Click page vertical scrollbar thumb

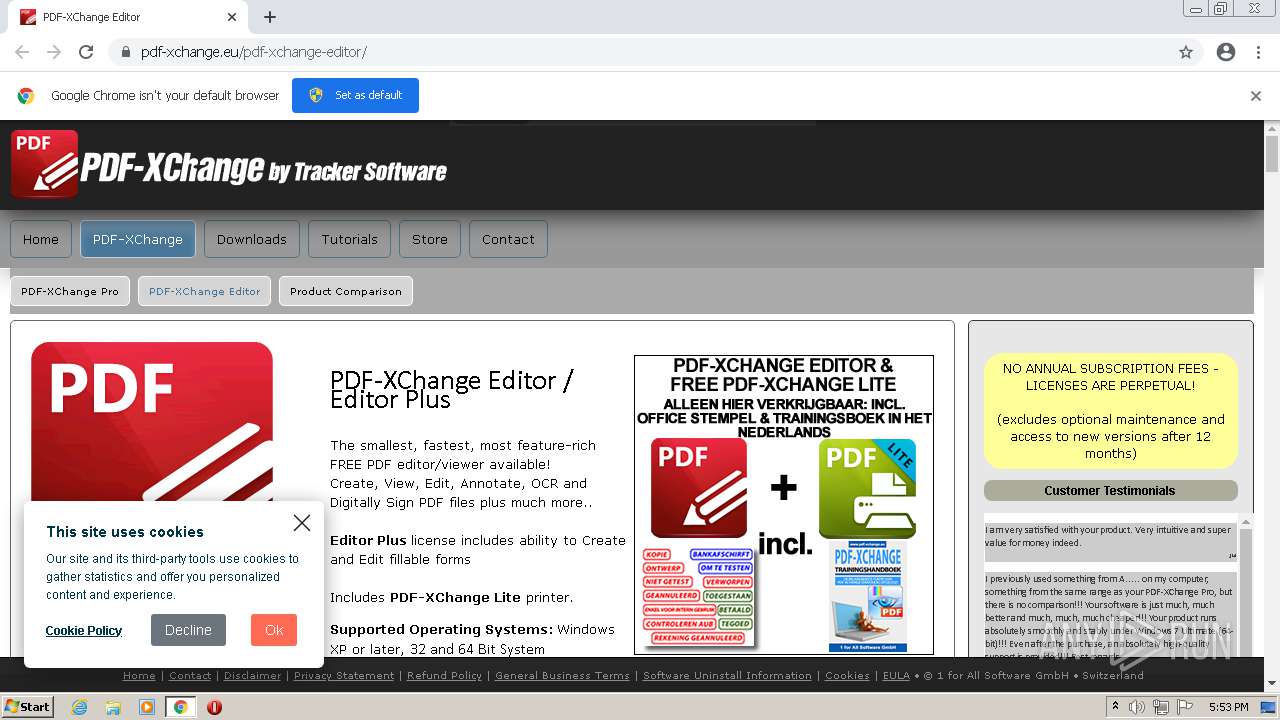1272,155
